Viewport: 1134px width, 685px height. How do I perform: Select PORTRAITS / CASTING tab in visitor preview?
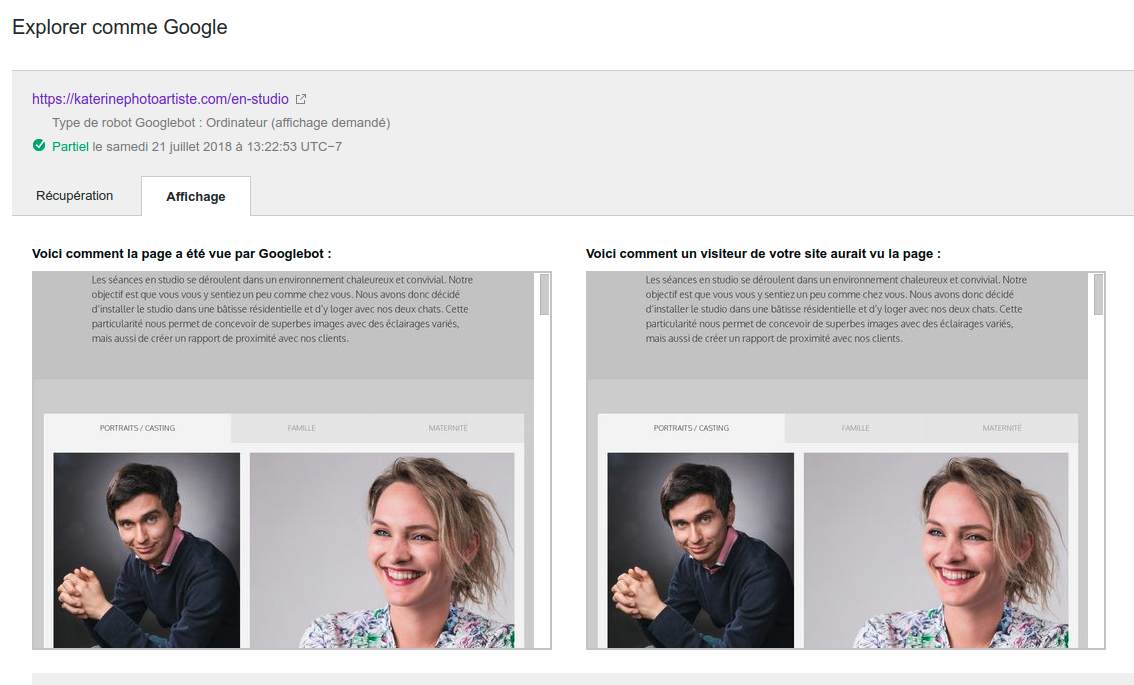(x=691, y=428)
